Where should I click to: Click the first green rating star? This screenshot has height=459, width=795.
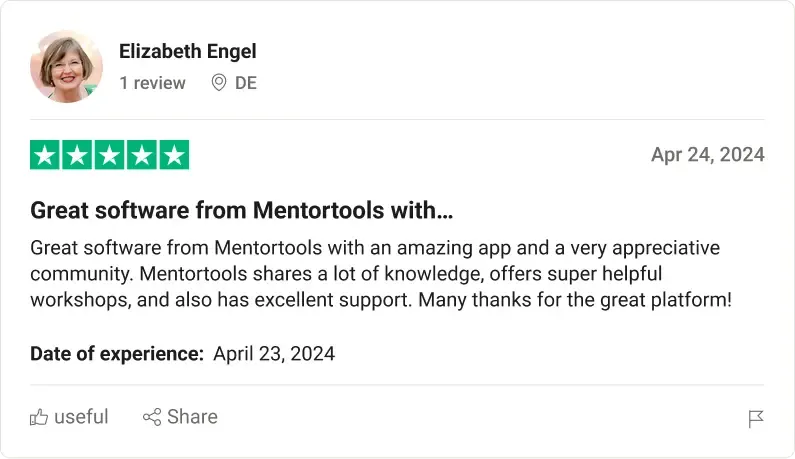(x=46, y=155)
